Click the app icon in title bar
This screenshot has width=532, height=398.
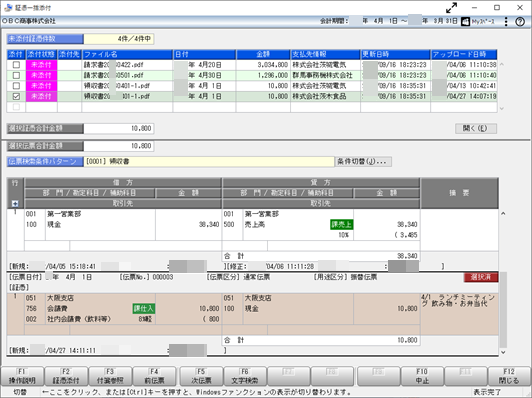(x=8, y=7)
